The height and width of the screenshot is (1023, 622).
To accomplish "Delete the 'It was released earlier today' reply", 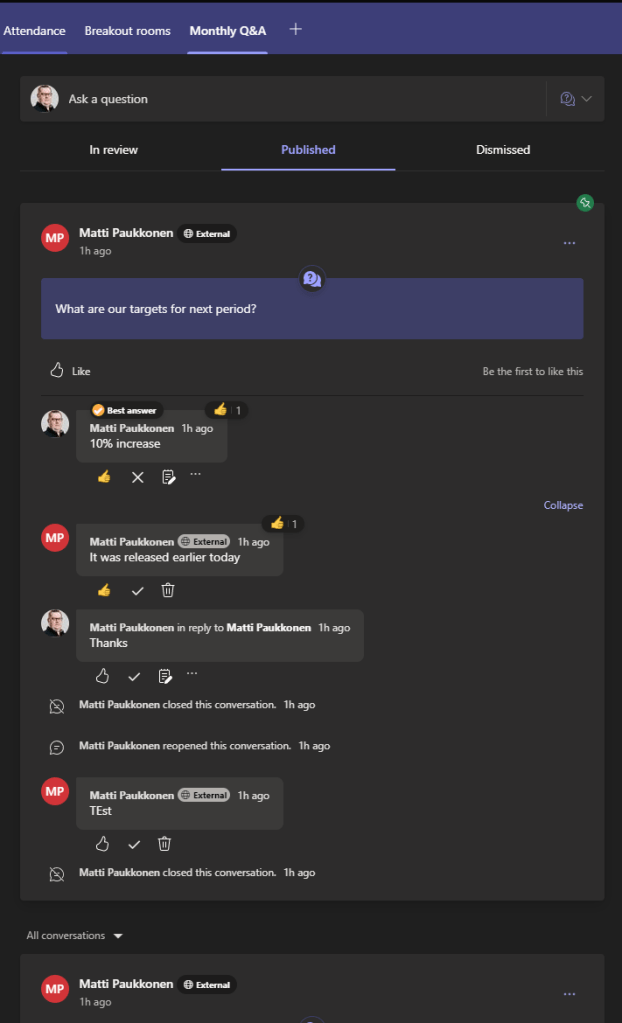I will pyautogui.click(x=168, y=590).
